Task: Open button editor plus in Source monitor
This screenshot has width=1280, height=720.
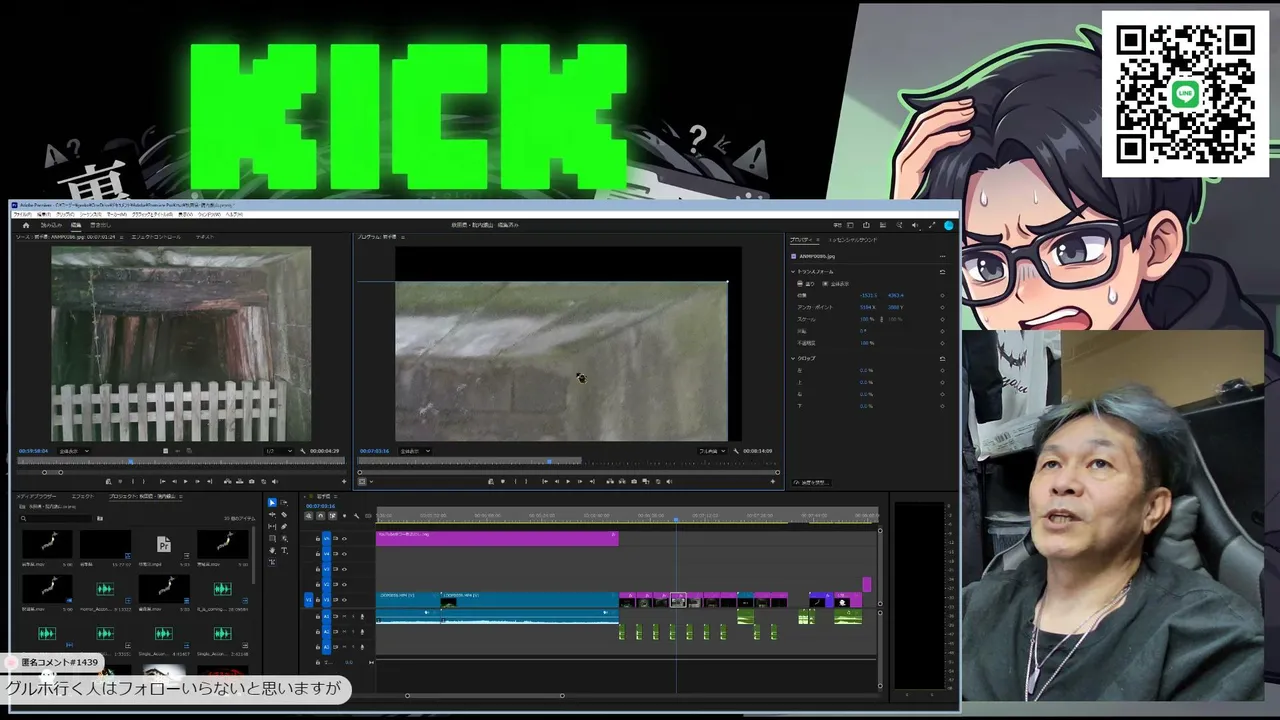Action: tap(344, 482)
